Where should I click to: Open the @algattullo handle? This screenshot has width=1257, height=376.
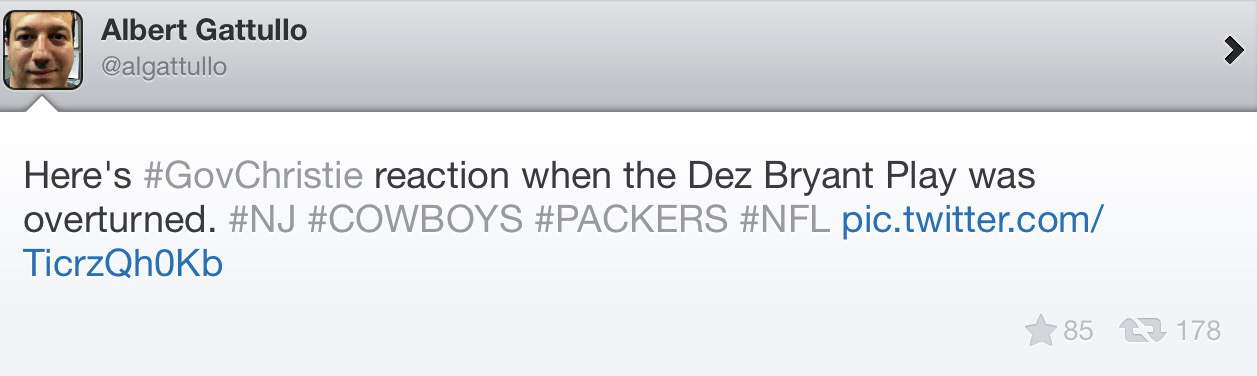[x=164, y=67]
